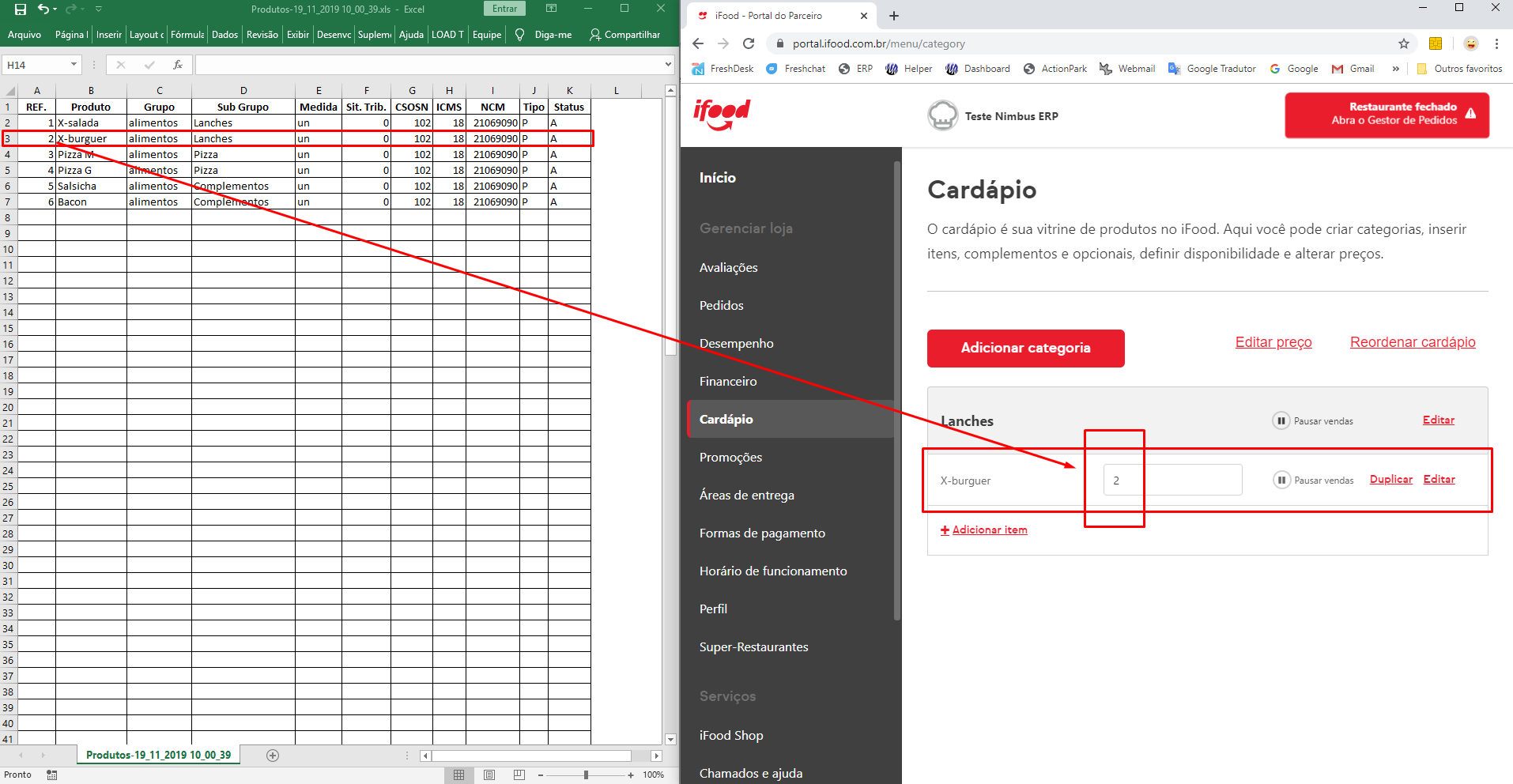Open Pedidos in iFood sidebar

pyautogui.click(x=722, y=306)
